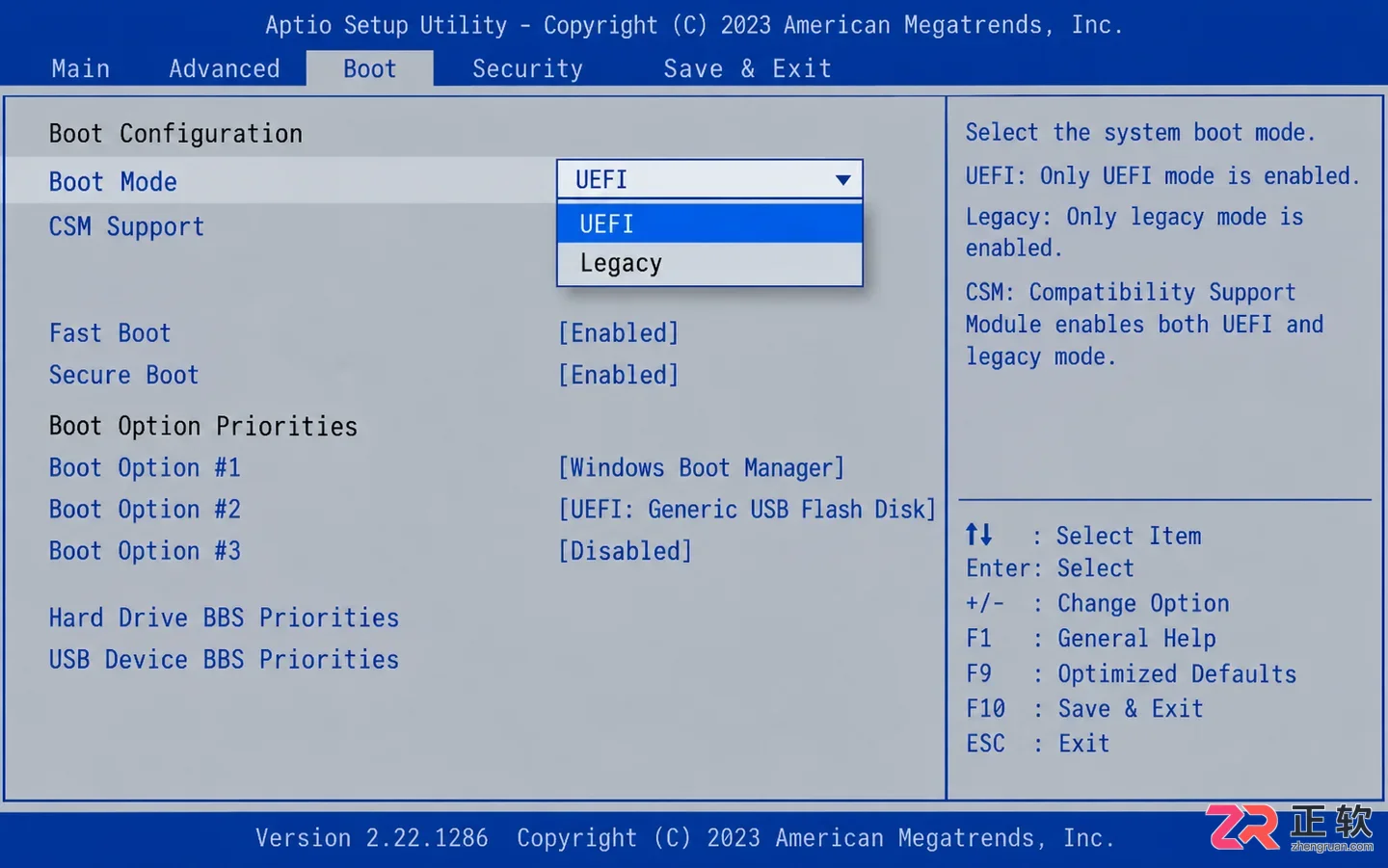Open Boot Option #1 Windows Boot Manager
This screenshot has height=868, width=1388.
702,468
